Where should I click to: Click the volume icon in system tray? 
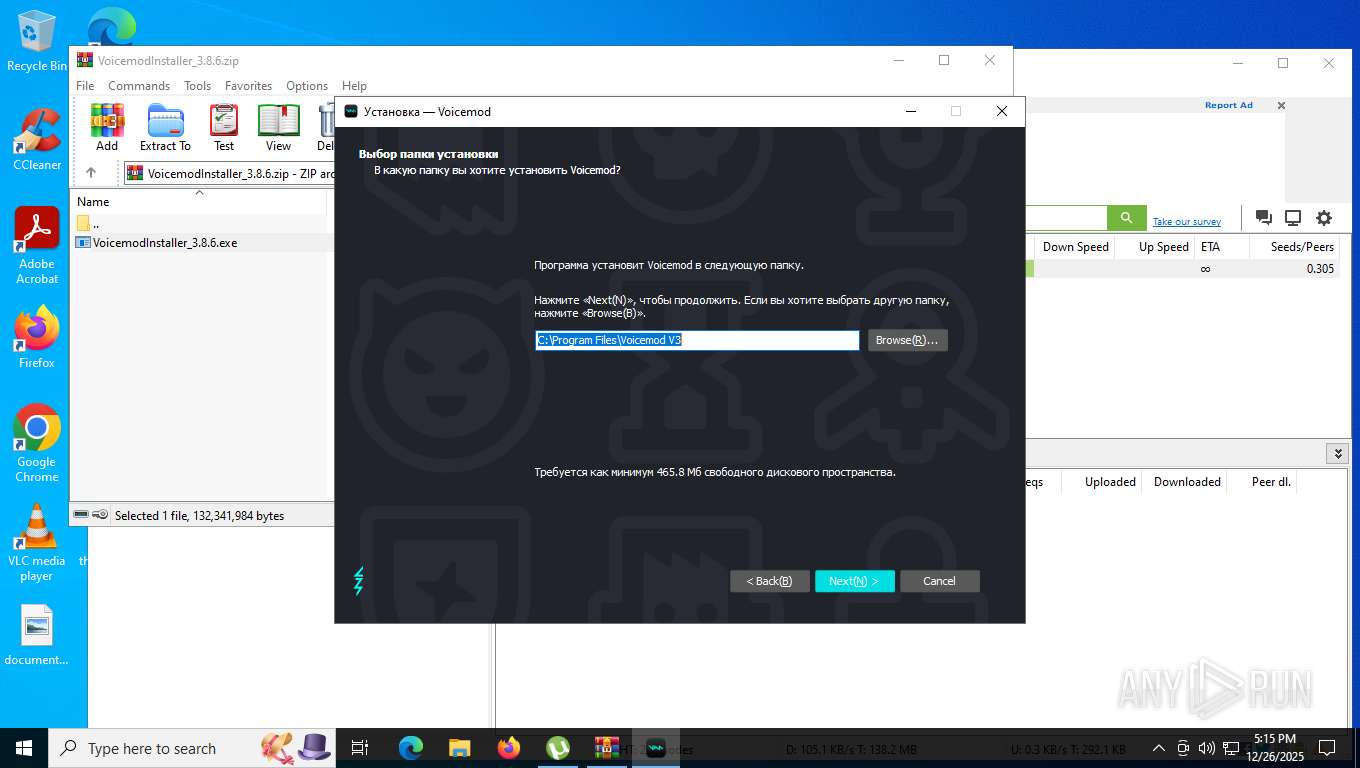1207,748
